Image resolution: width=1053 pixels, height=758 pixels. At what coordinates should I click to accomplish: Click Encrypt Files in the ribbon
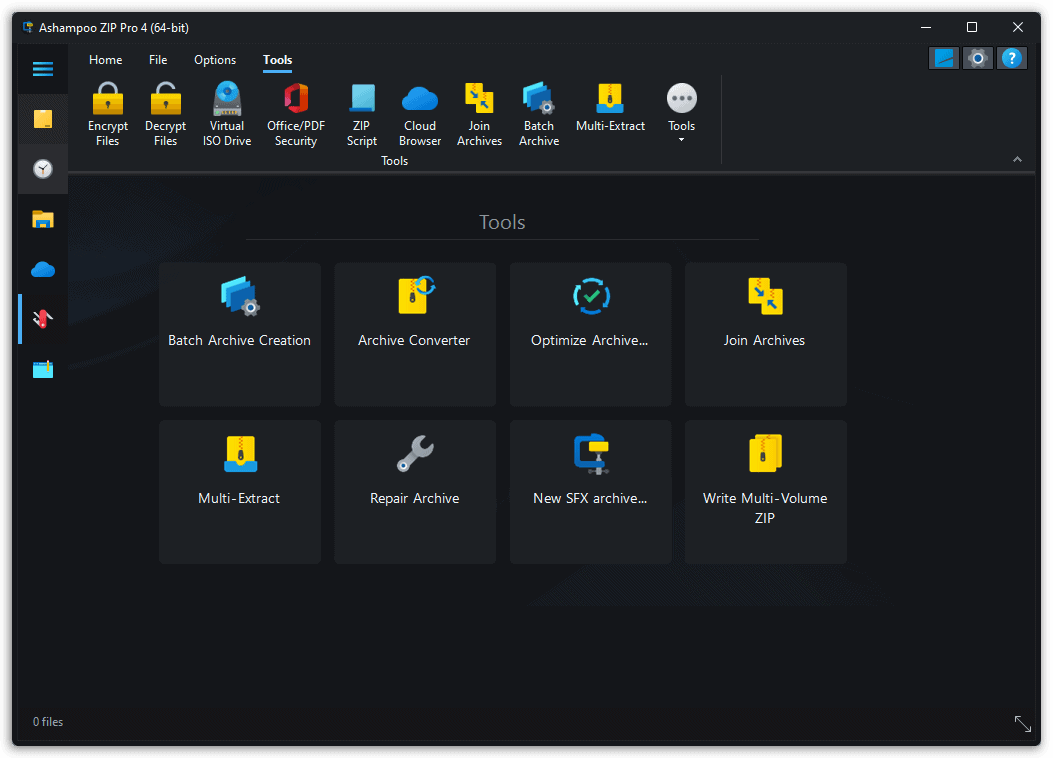tap(107, 114)
